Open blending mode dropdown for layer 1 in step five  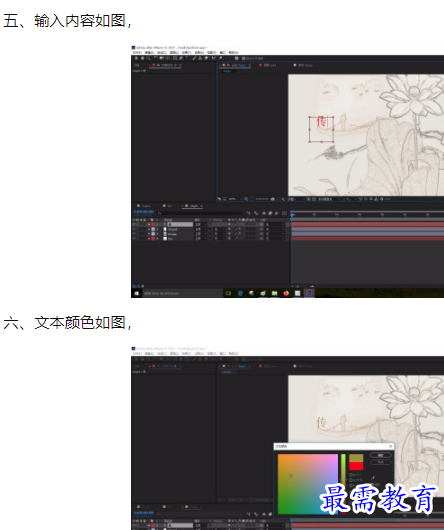(x=201, y=224)
